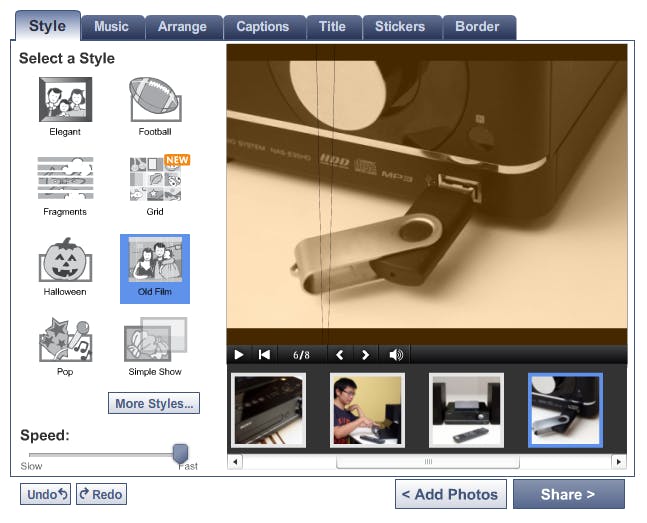Viewport: 647px width, 523px height.
Task: Apply the Halloween pumpkin style
Action: pos(65,260)
